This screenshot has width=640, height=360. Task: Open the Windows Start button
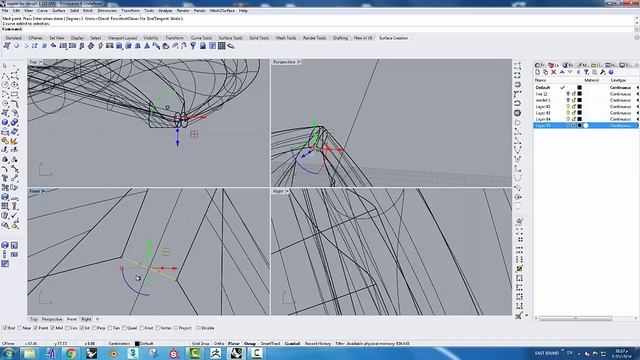(9, 353)
